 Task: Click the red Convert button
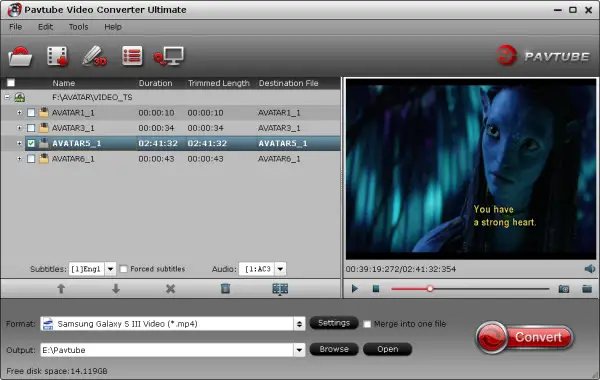coord(524,337)
